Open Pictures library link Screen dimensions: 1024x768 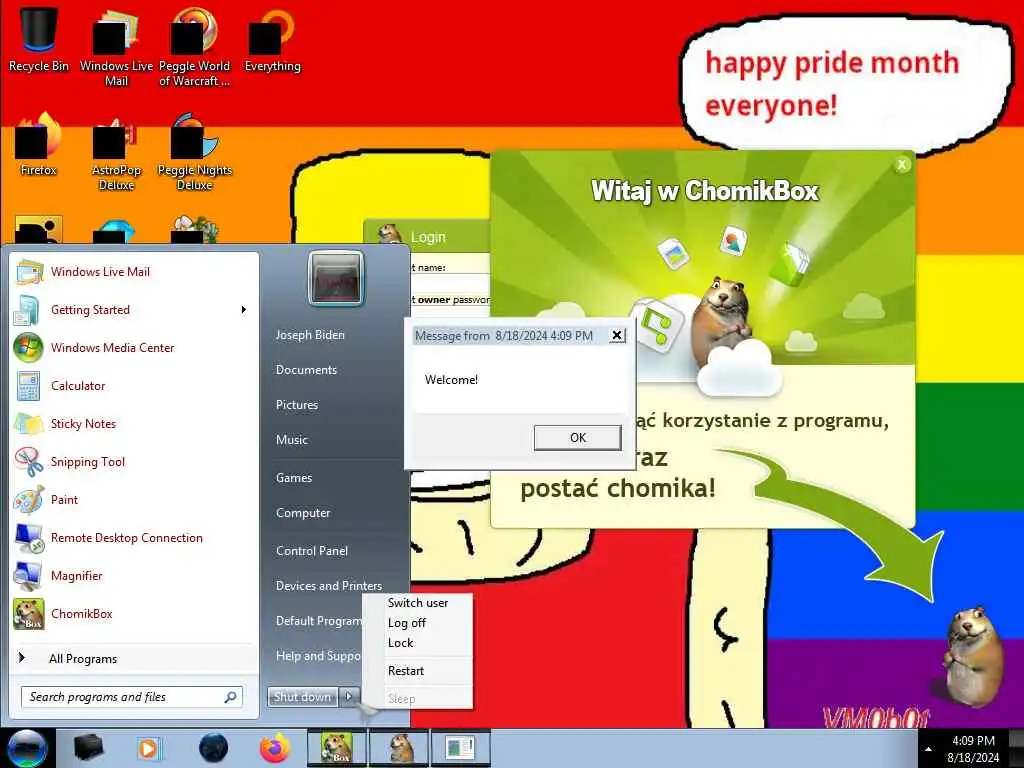click(296, 405)
